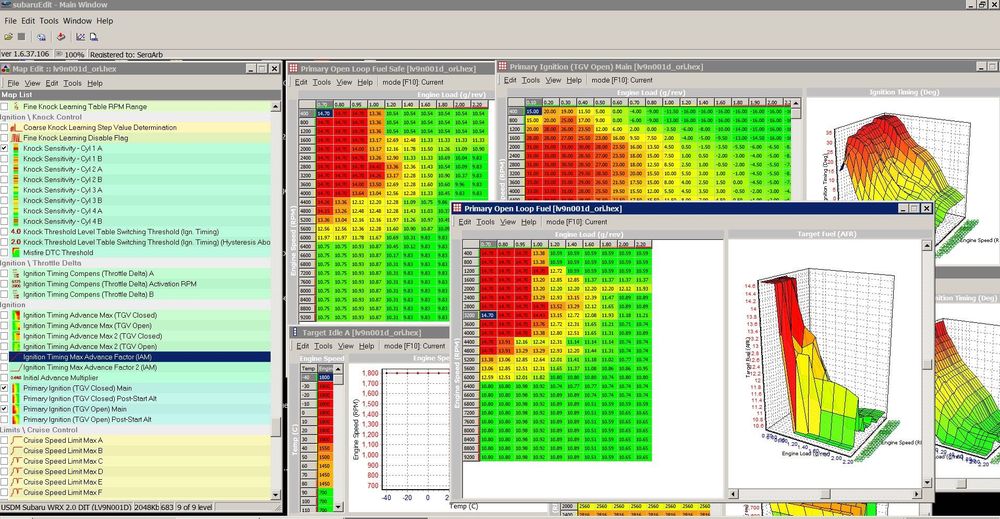
Task: Click mode [F10]: Current in Primary Ignition window
Action: click(x=622, y=80)
